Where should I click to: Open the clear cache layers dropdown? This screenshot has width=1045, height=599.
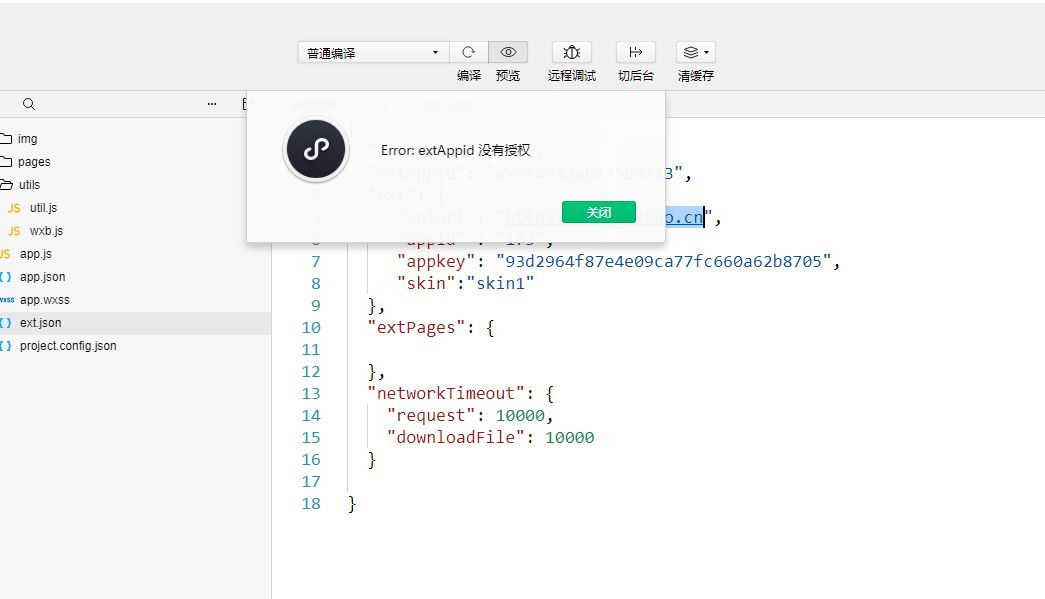(x=696, y=52)
